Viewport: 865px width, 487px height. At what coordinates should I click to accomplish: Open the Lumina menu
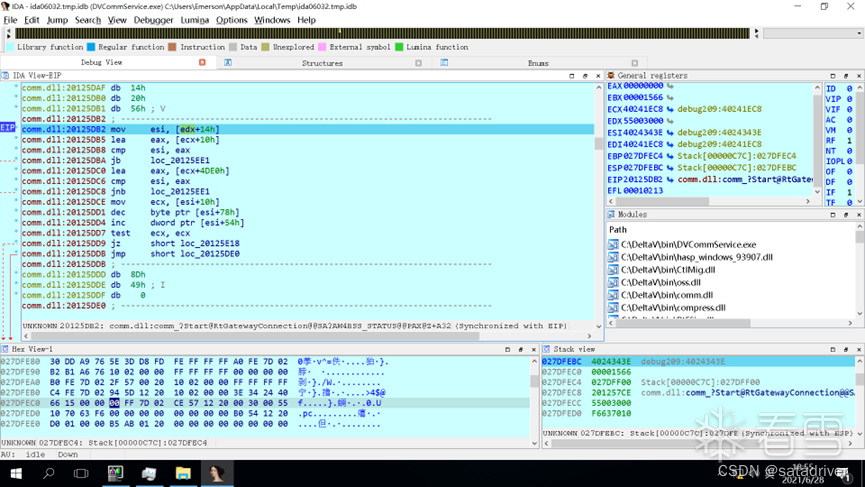tap(194, 20)
